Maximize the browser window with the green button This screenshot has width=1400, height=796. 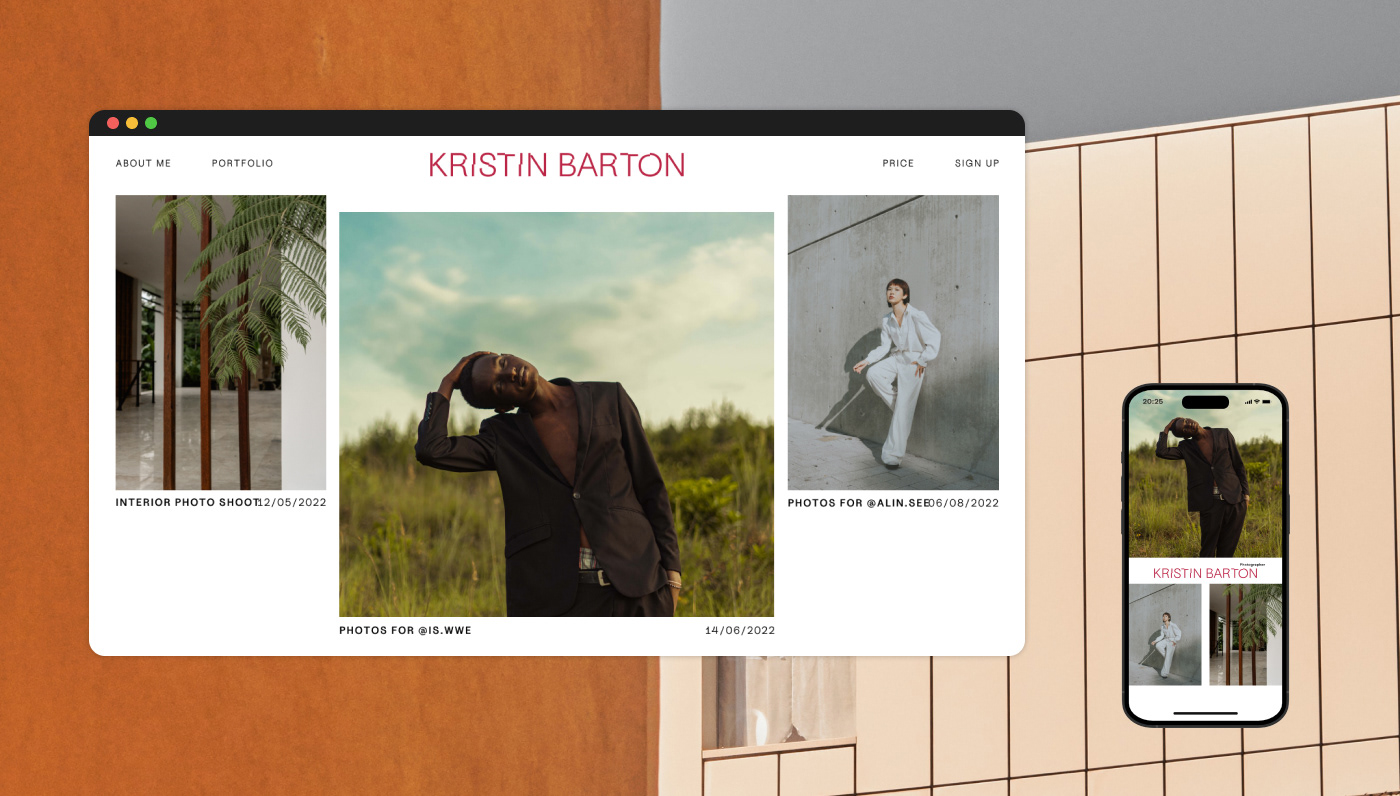point(151,123)
